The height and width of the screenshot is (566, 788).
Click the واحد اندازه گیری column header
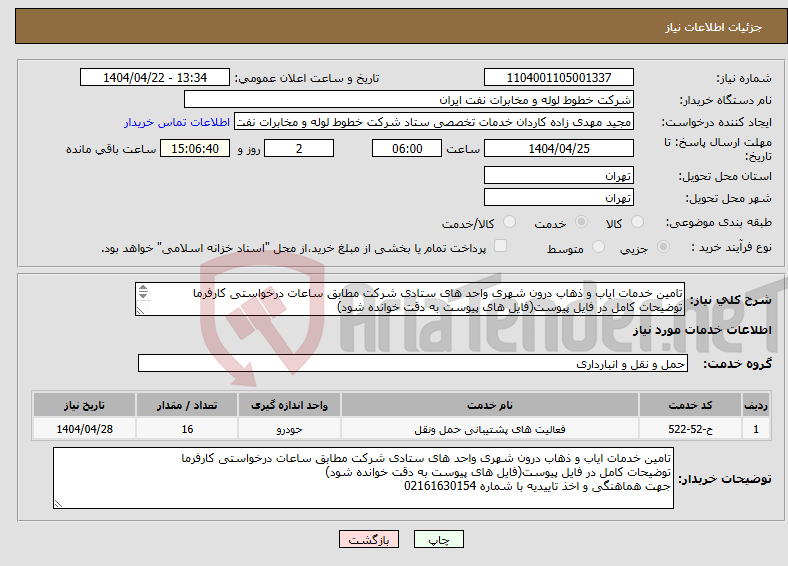(289, 405)
